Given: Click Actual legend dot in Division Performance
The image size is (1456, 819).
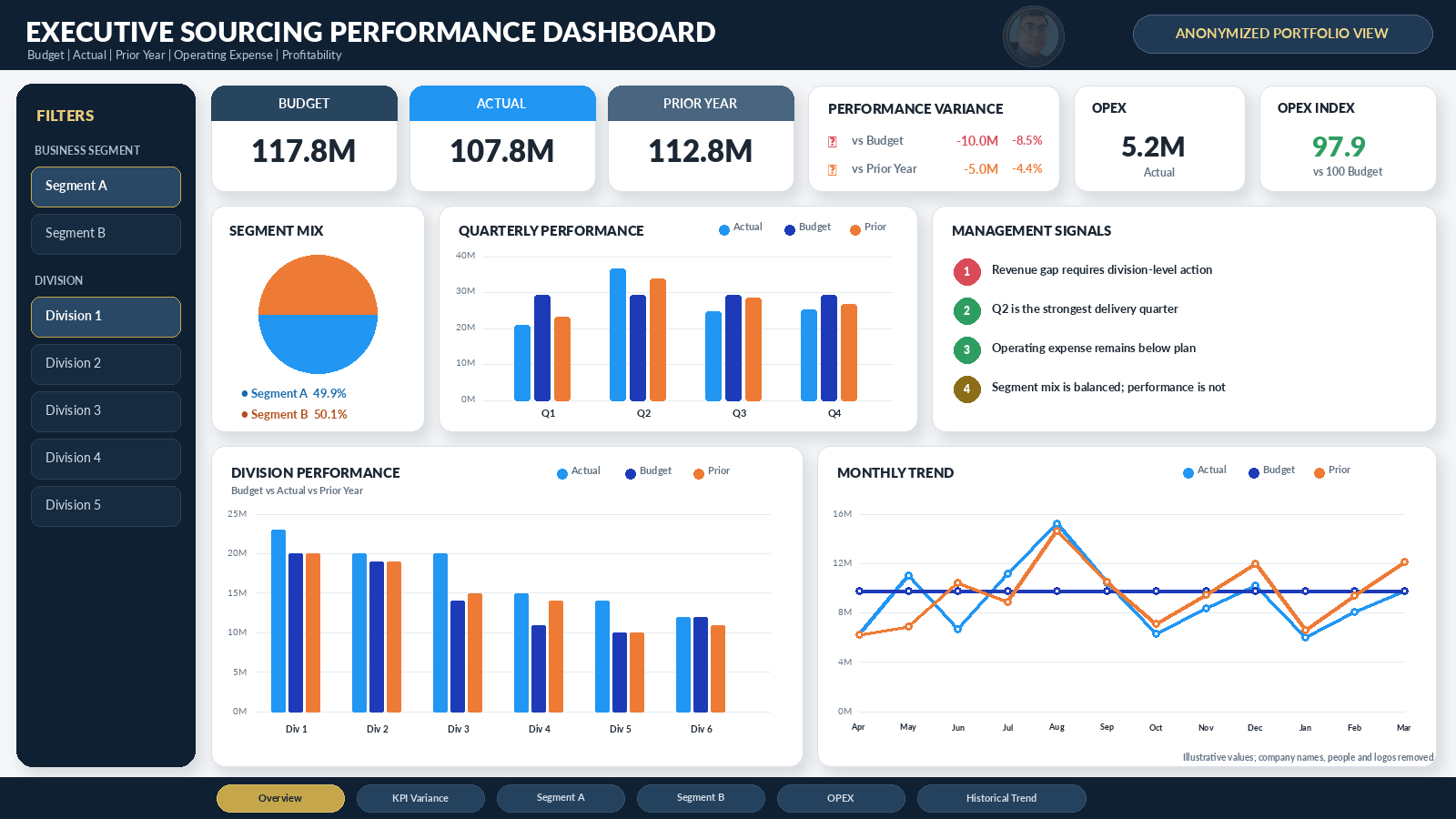Looking at the screenshot, I should coord(562,474).
